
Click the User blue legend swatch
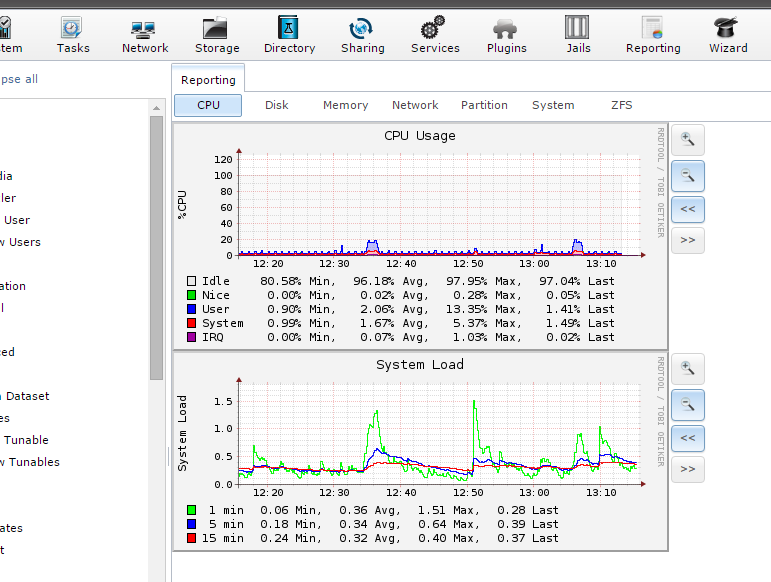click(191, 309)
